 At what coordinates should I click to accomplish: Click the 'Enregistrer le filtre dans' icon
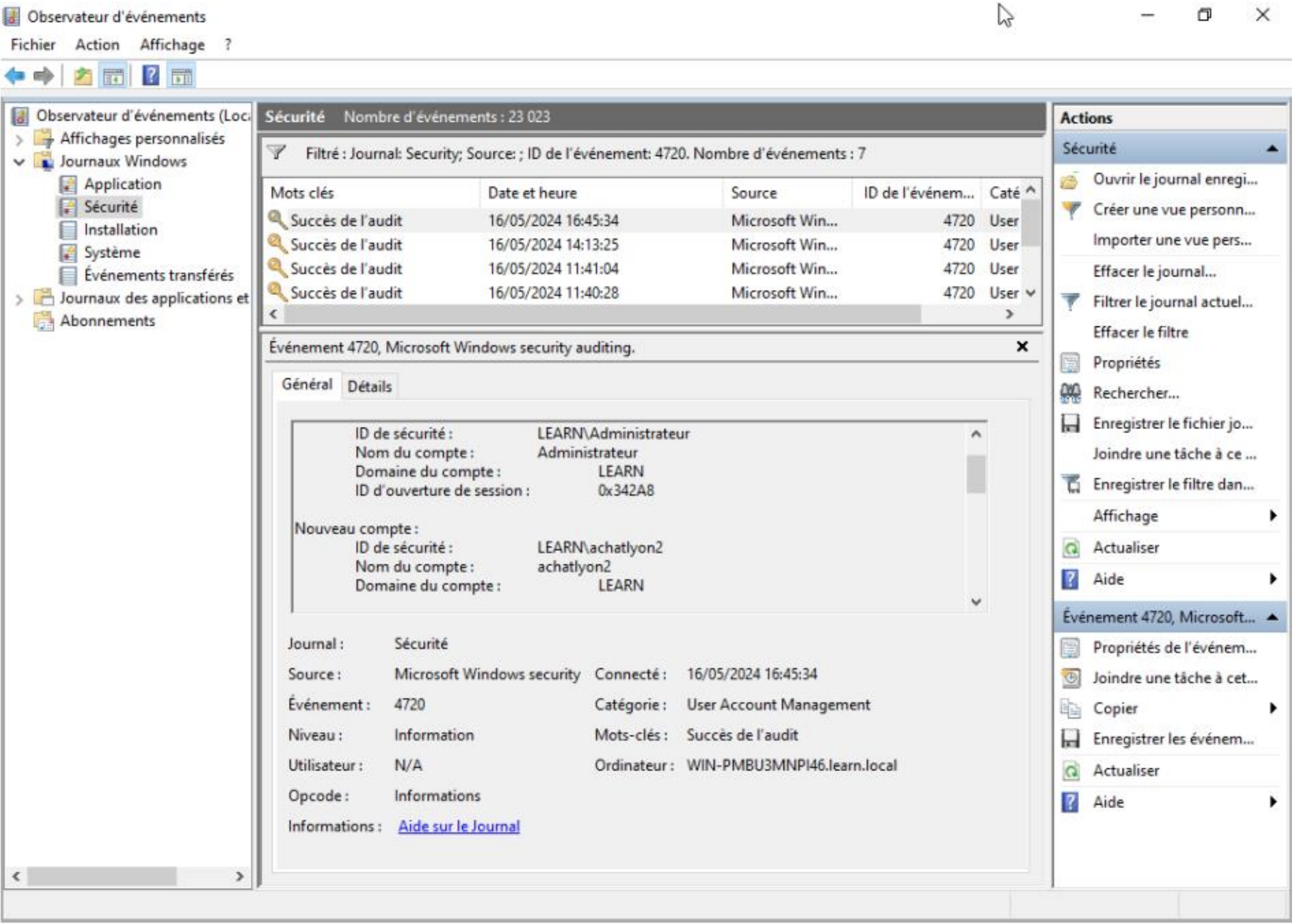[1071, 484]
